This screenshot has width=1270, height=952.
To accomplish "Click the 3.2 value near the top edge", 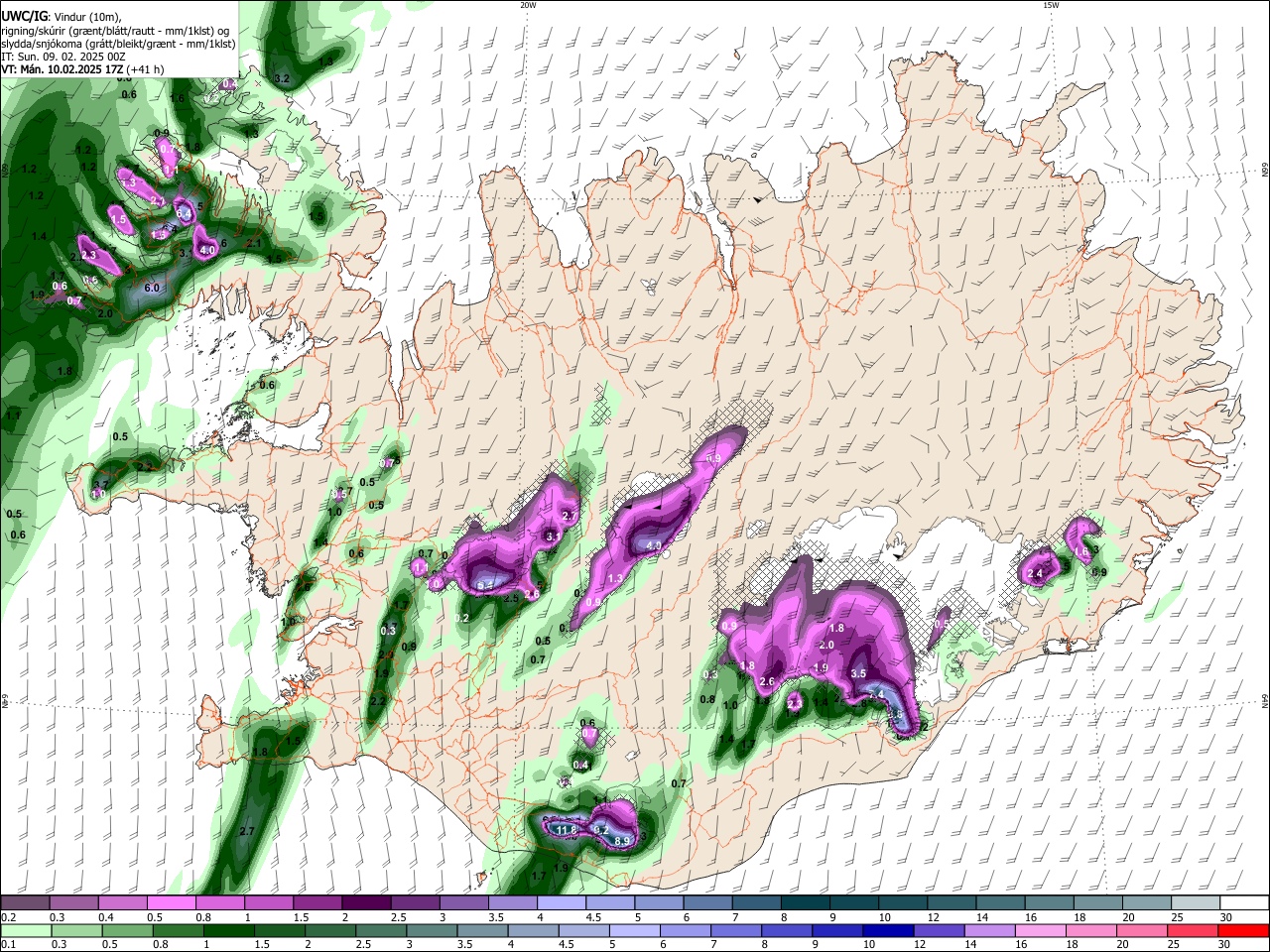I will coord(281,78).
